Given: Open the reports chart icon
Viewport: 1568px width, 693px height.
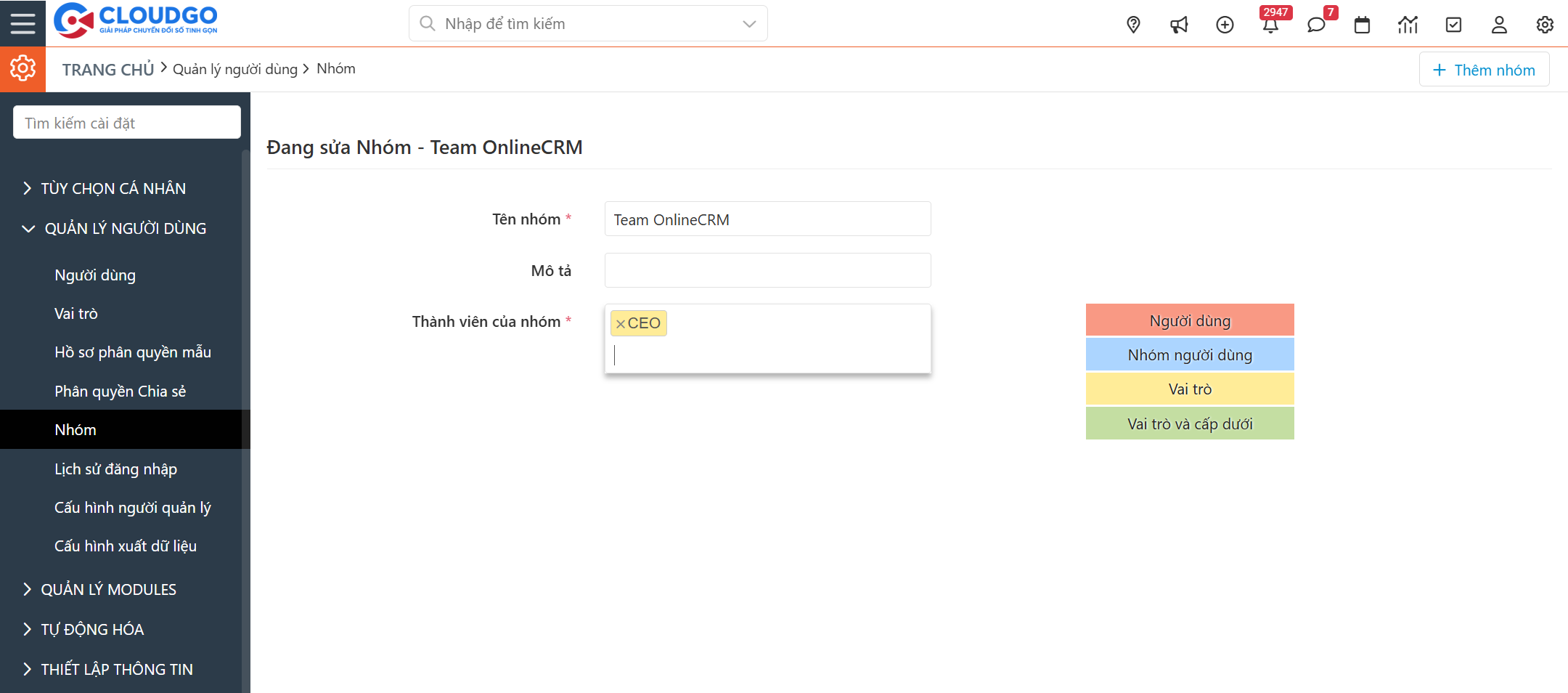Looking at the screenshot, I should [x=1408, y=25].
